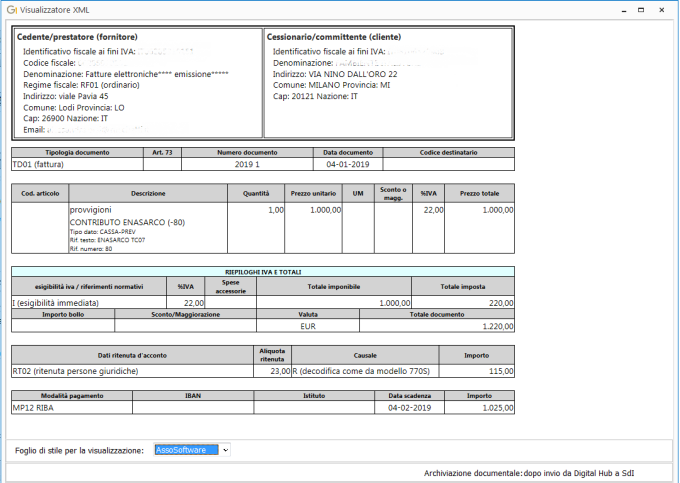Viewport: 680px width, 483px height.
Task: Close the Visualizzatore XML window
Action: pos(661,10)
